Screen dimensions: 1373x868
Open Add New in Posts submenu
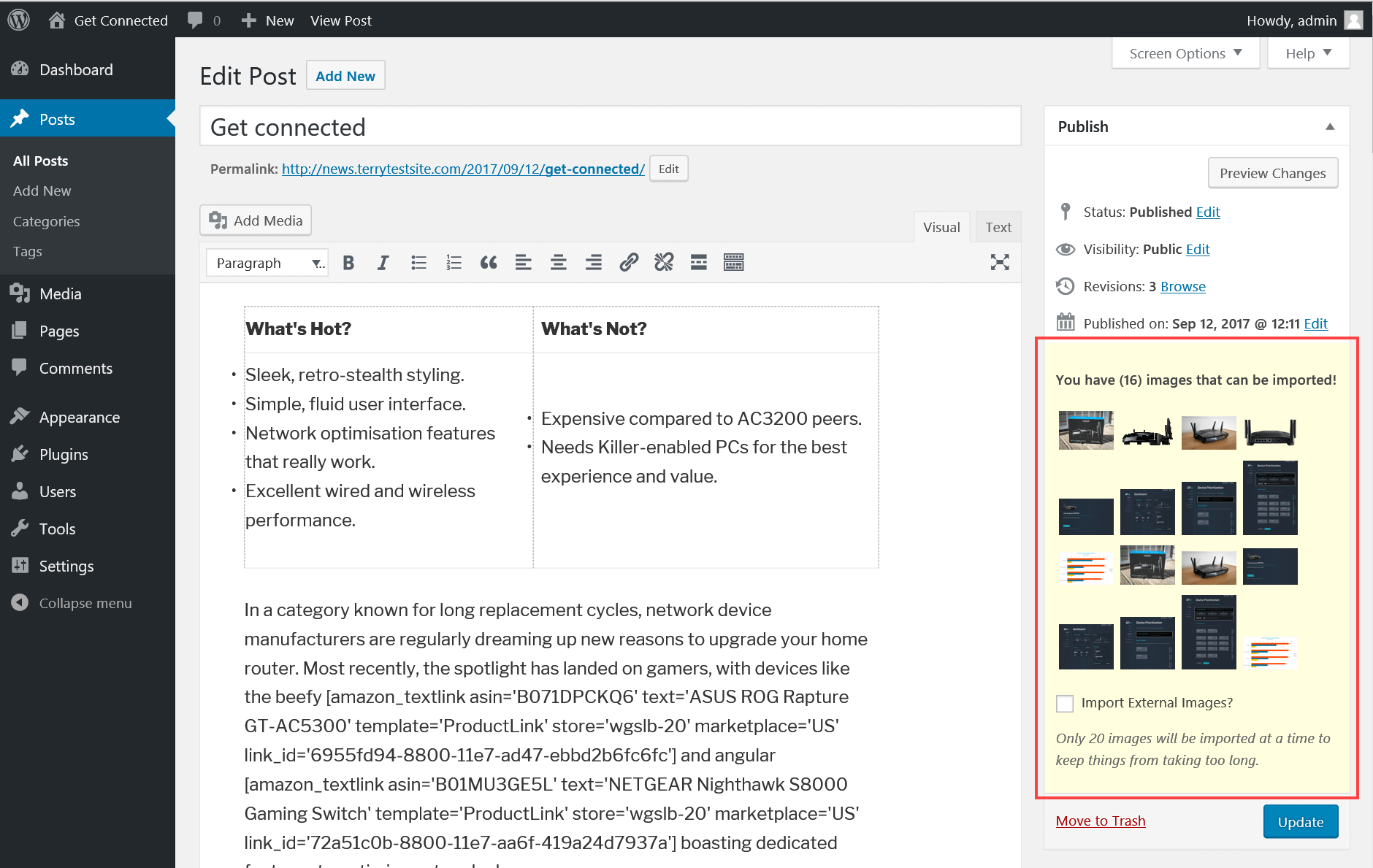(42, 191)
